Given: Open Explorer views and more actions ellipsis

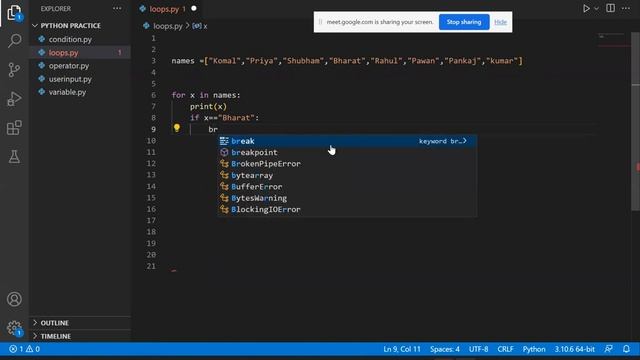Looking at the screenshot, I should [x=117, y=9].
